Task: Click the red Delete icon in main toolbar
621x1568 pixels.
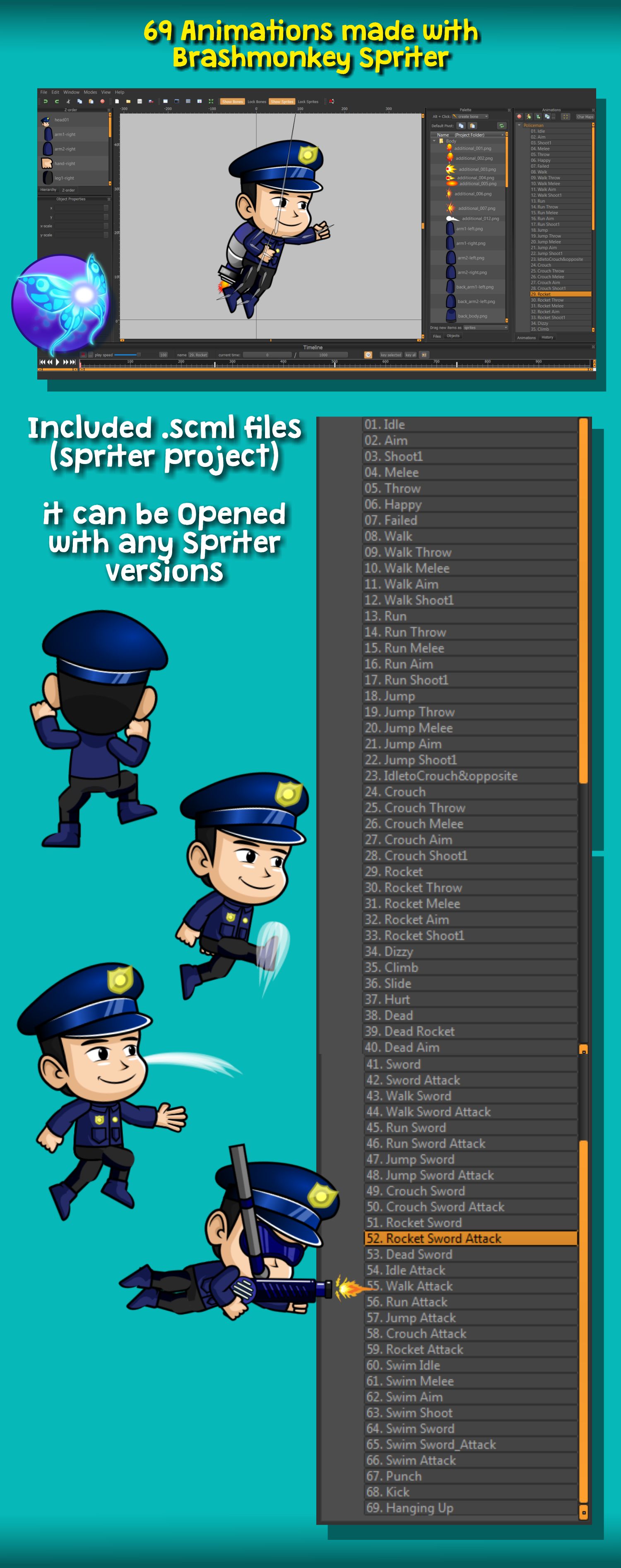Action: pyautogui.click(x=102, y=102)
